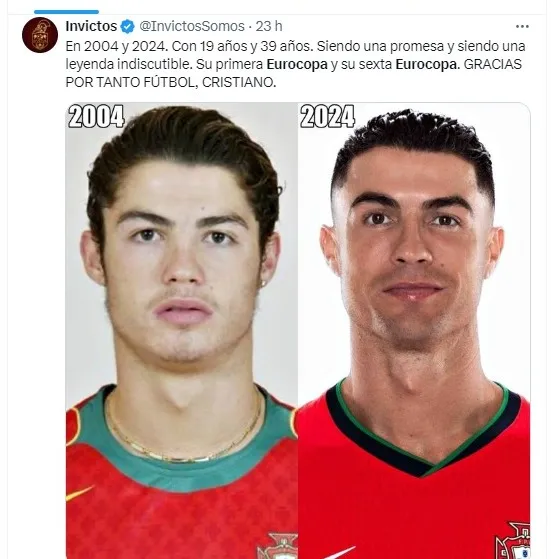
Task: Click the gold necklace in the 2004 photo
Action: pyautogui.click(x=184, y=442)
